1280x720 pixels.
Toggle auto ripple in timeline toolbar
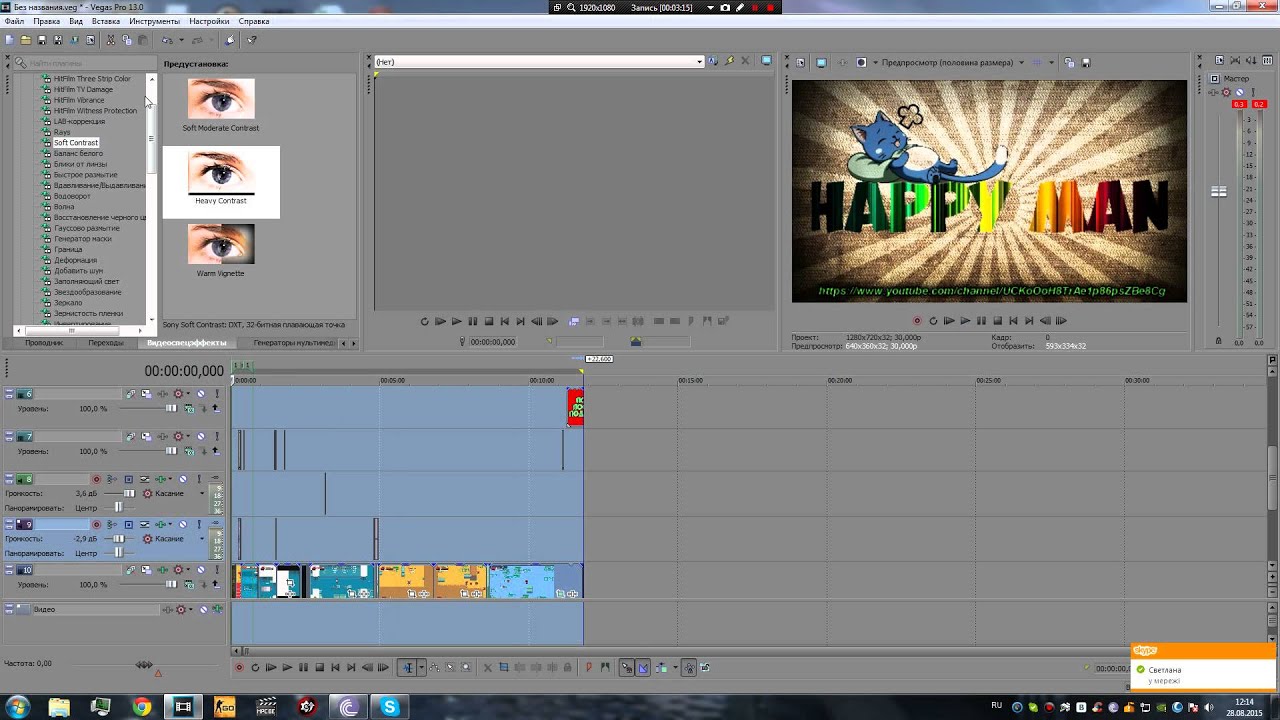click(x=662, y=667)
